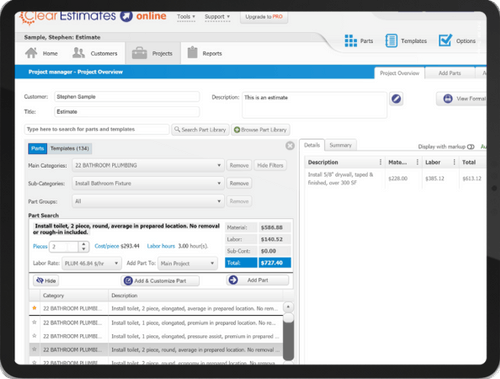Screen dimensions: 500x379
Task: Click the Pieces link label
Action: [x=40, y=246]
